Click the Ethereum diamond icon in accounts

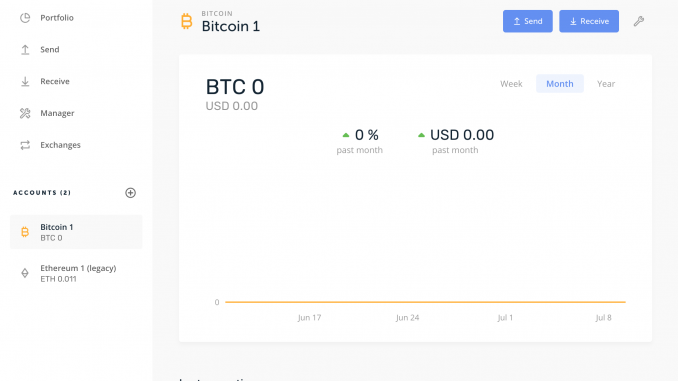coord(25,273)
